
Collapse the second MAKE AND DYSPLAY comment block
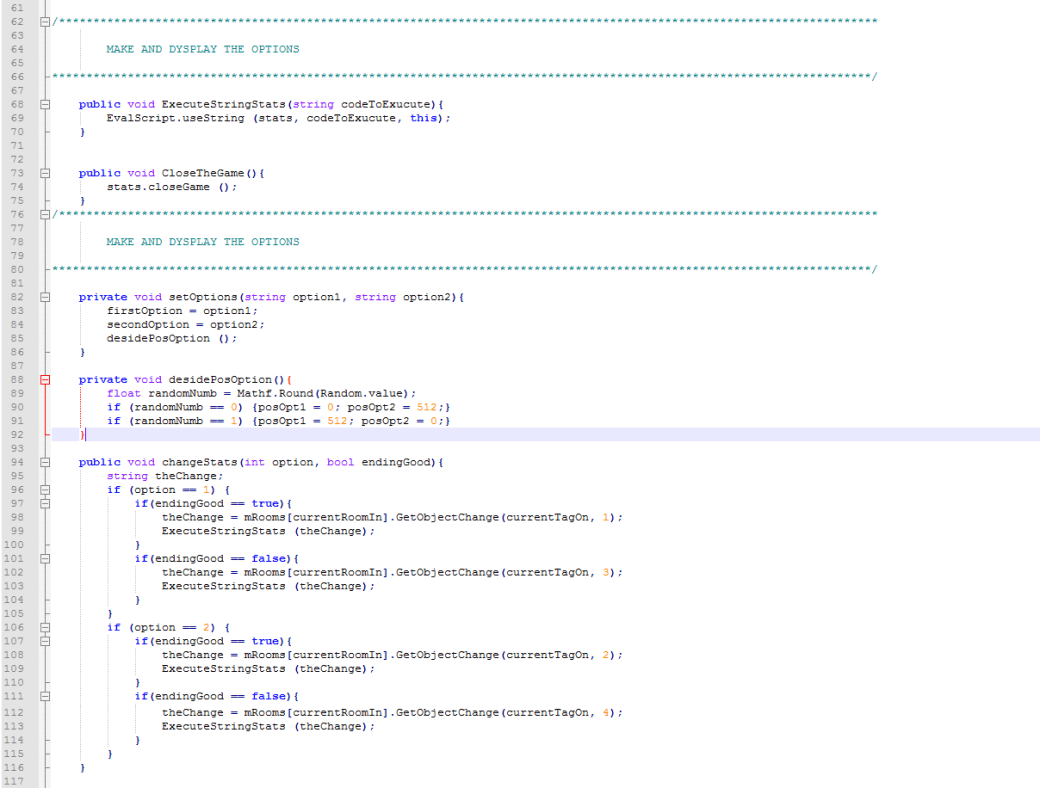(x=45, y=215)
